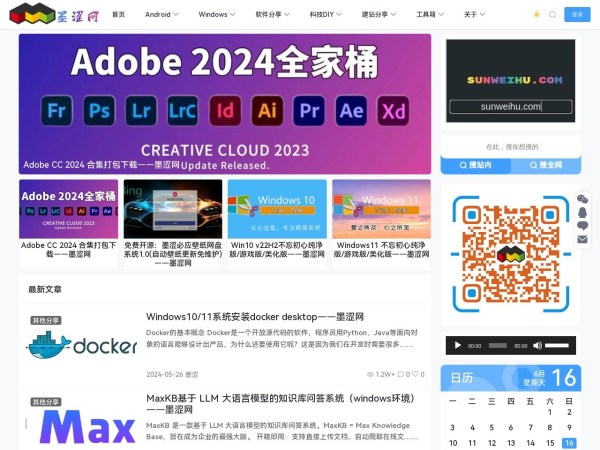600x450 pixels.
Task: Open small Adobe 2024全家桶 card thumbnail
Action: [x=68, y=209]
